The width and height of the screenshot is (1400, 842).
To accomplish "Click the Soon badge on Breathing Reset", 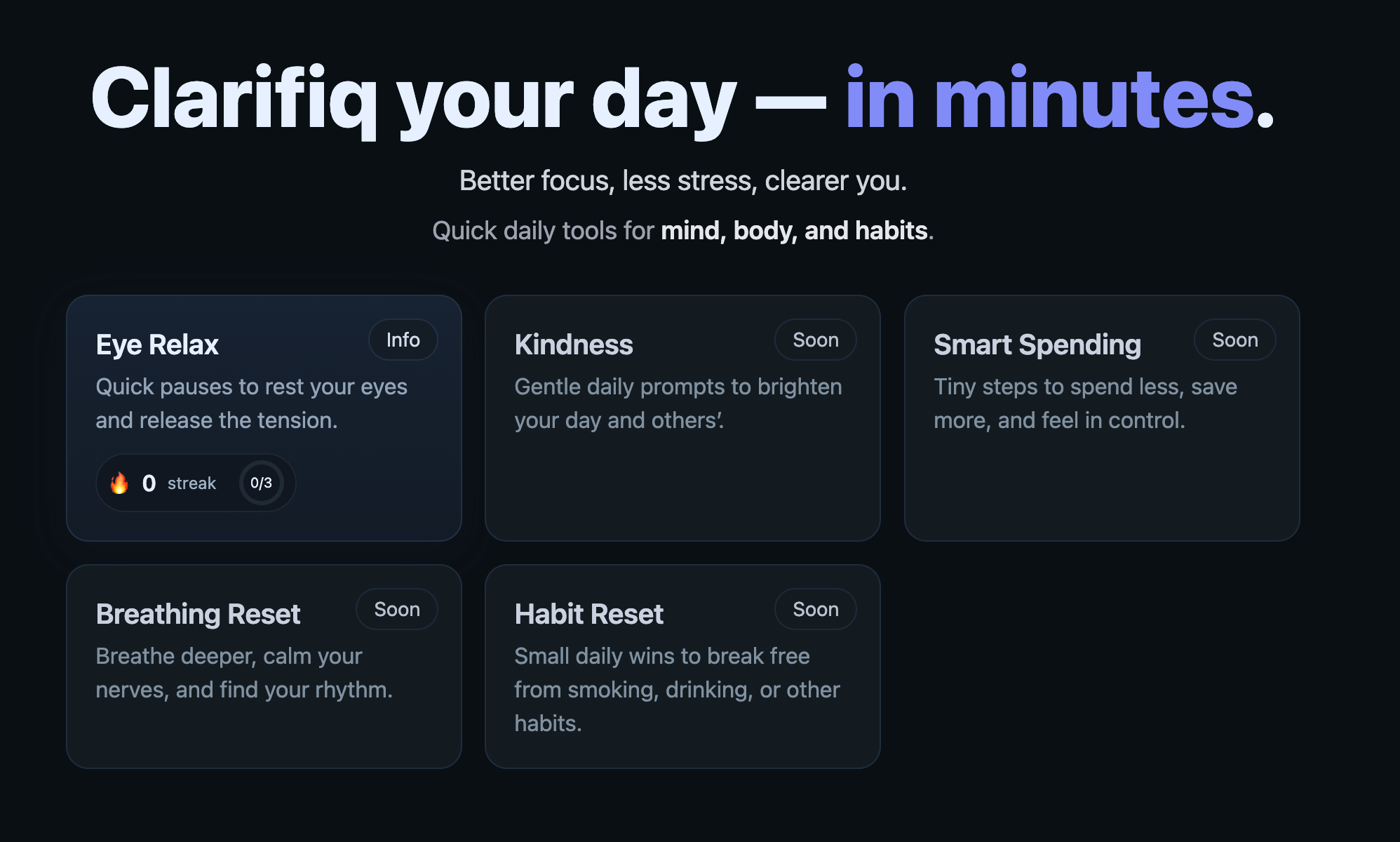I will click(x=396, y=610).
